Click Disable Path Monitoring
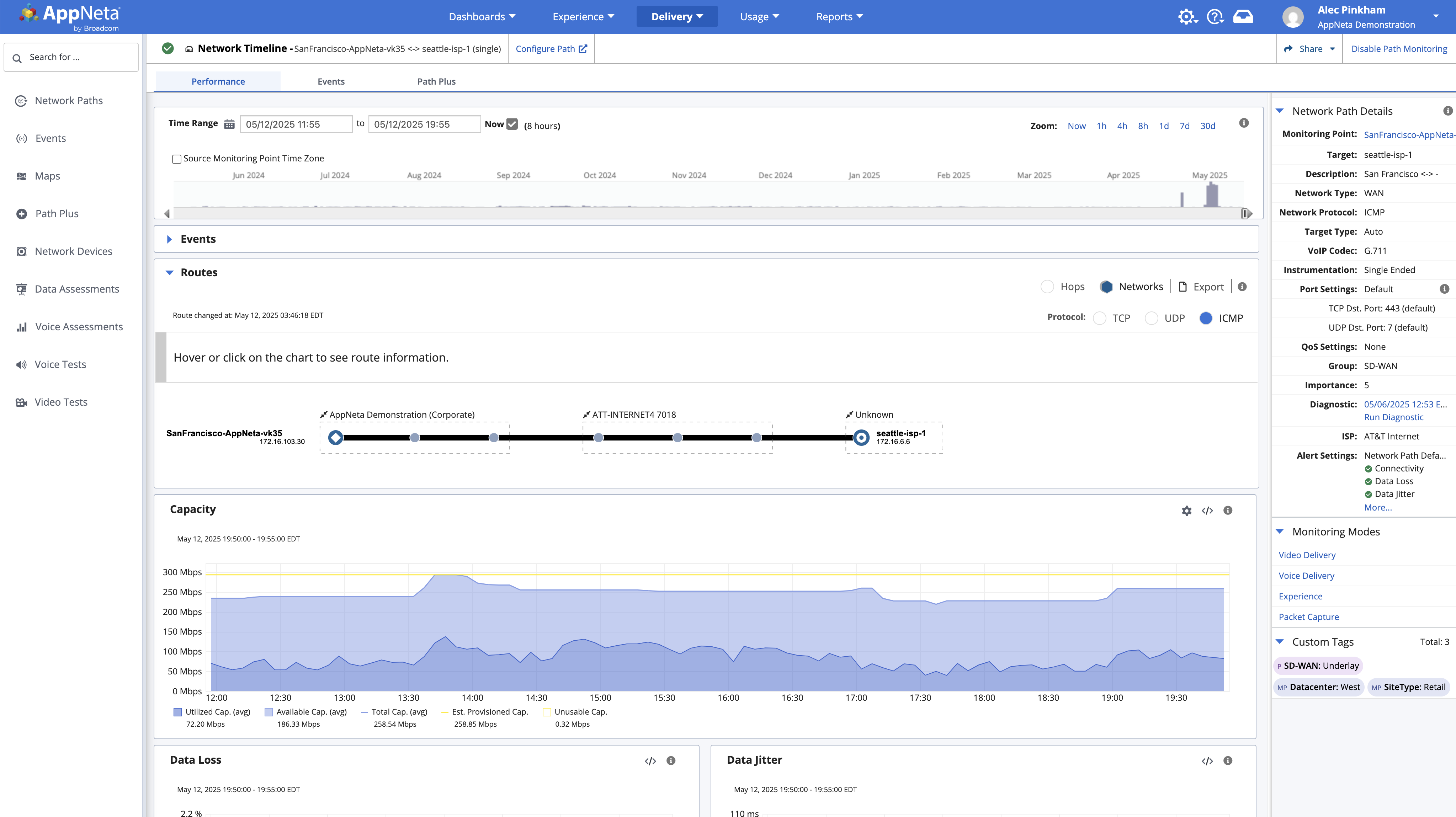Image resolution: width=1456 pixels, height=817 pixels. click(x=1399, y=49)
